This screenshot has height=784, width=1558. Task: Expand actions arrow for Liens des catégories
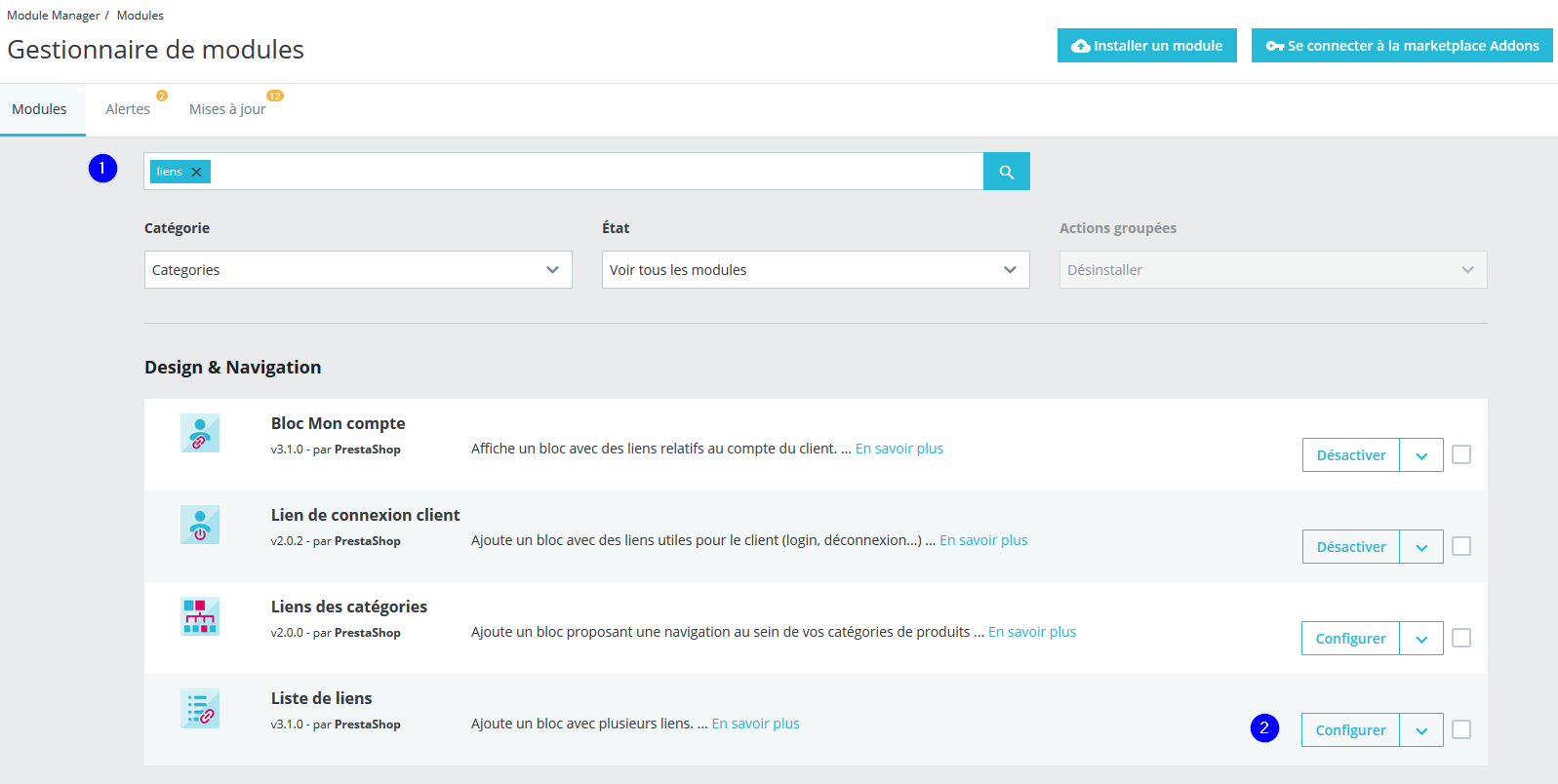[1421, 639]
